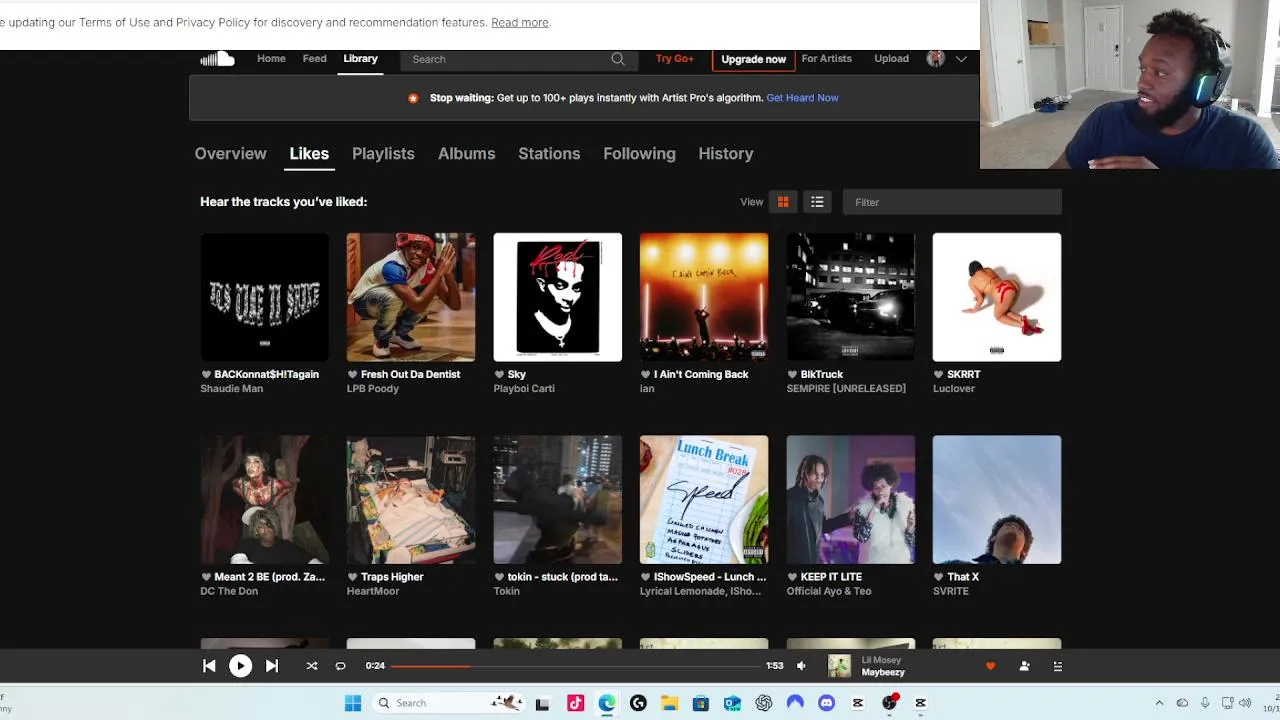This screenshot has width=1280, height=720.
Task: Open the Edge browser taskbar icon
Action: pos(607,704)
